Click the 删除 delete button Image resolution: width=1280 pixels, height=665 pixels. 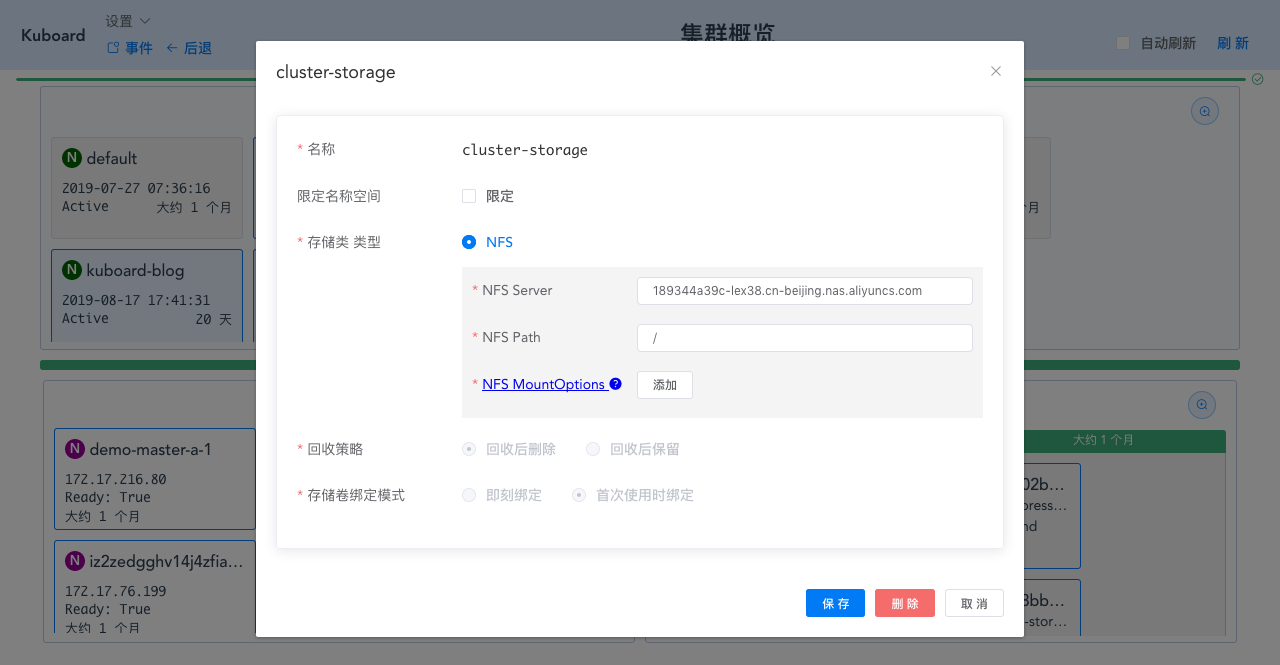pyautogui.click(x=904, y=603)
